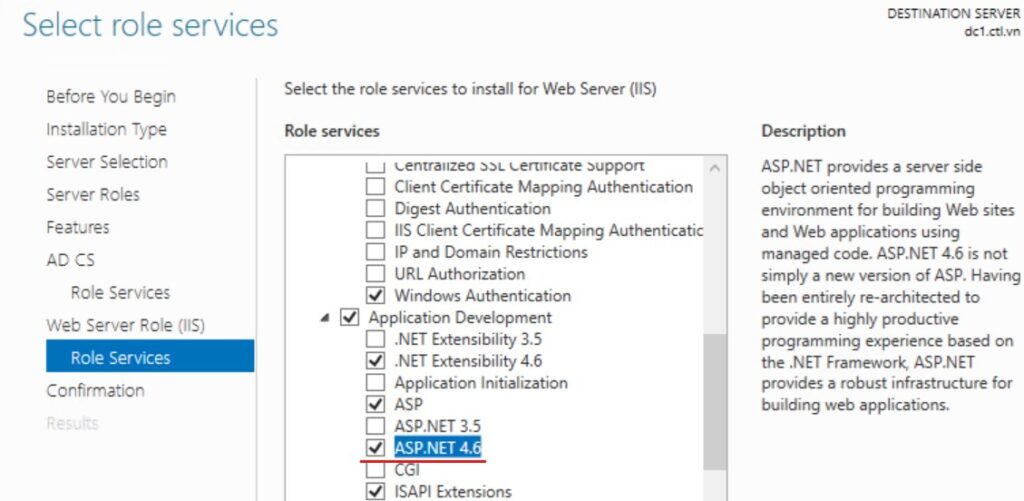Untick the ASP checkbox

(375, 405)
